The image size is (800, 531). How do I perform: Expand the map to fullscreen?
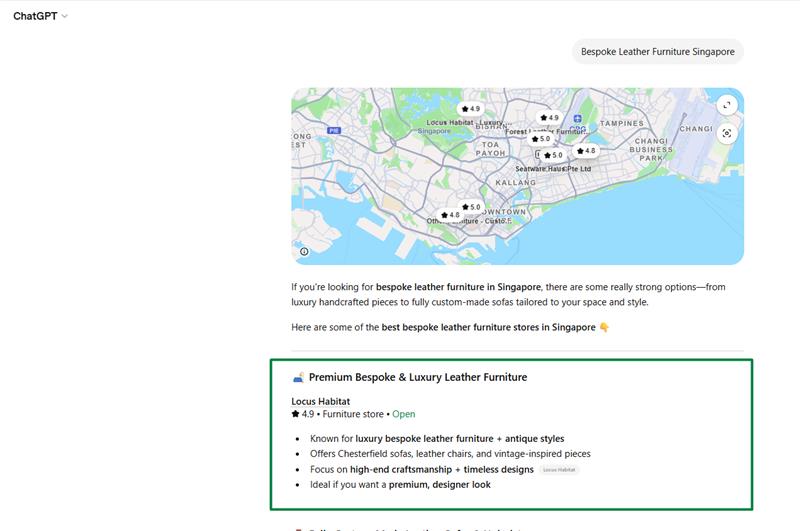coord(727,105)
